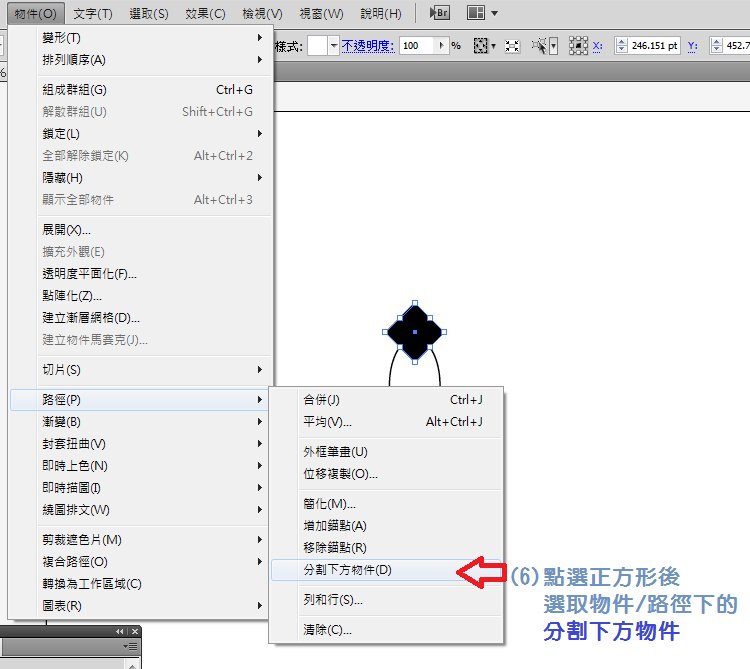Screen dimensions: 750x669
Task: Open the 剪裁遮色片(M) submenu
Action: tap(141, 540)
